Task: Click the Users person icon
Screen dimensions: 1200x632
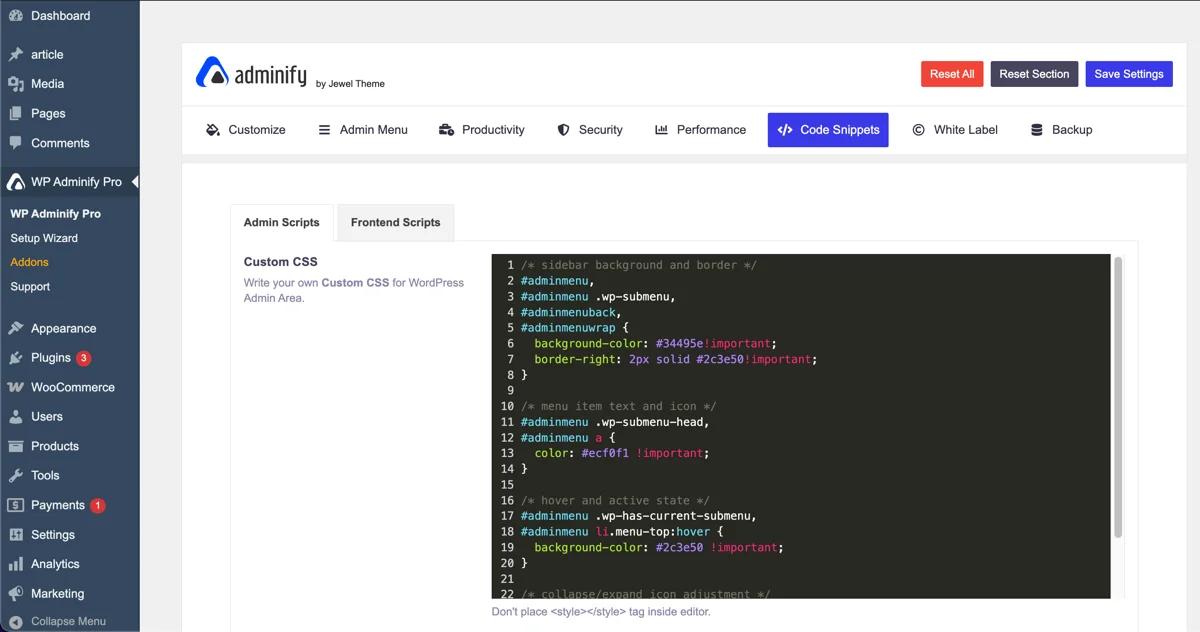Action: coord(15,417)
